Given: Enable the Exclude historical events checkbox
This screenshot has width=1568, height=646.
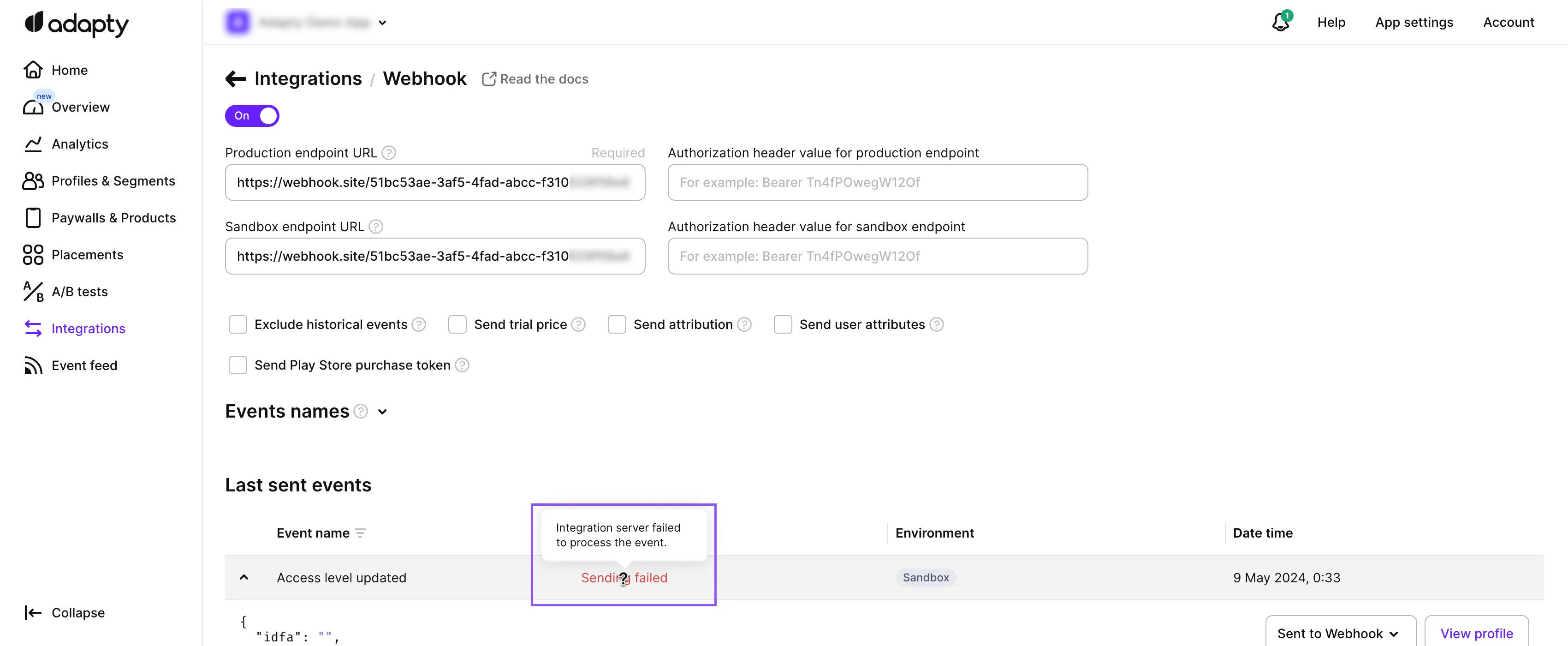Looking at the screenshot, I should (238, 324).
